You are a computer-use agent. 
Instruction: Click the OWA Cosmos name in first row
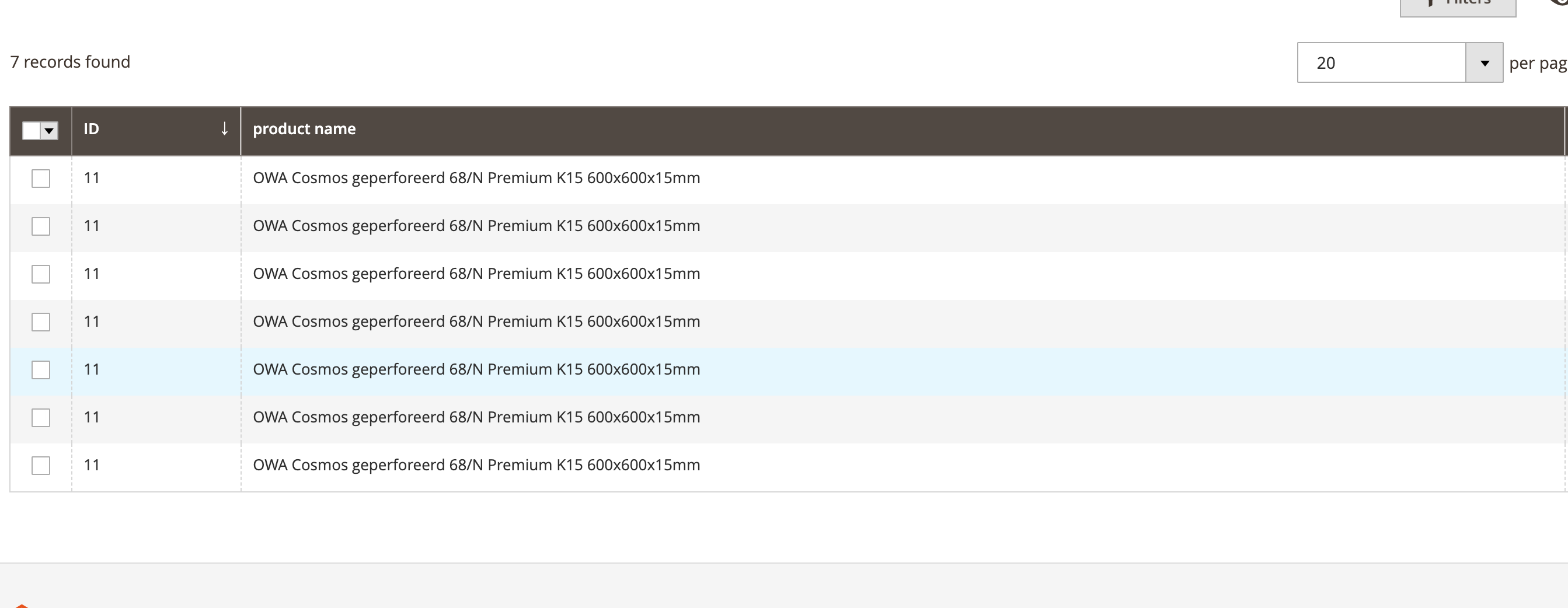click(476, 179)
